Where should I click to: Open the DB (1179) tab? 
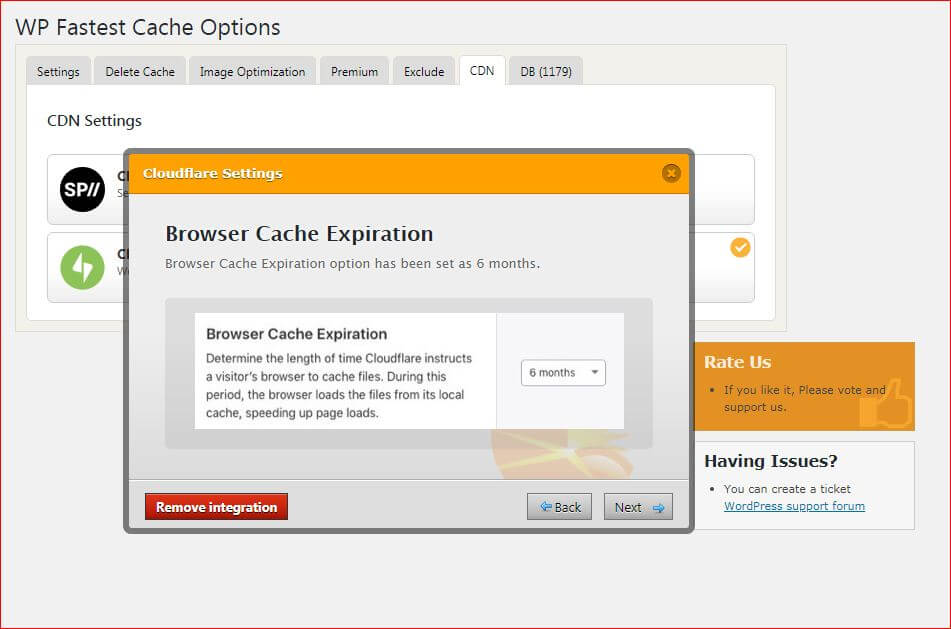(x=546, y=72)
